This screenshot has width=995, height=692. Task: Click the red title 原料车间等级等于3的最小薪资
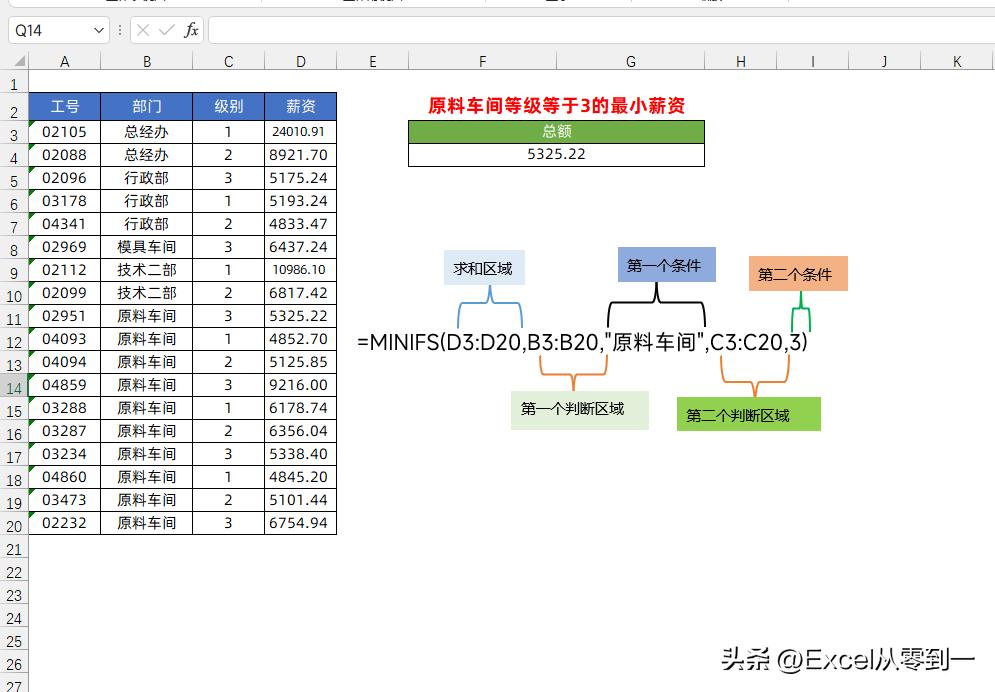(x=556, y=104)
